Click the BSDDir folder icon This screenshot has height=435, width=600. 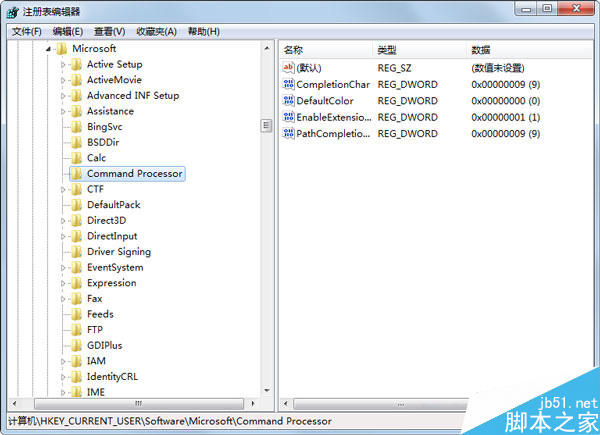pos(77,142)
